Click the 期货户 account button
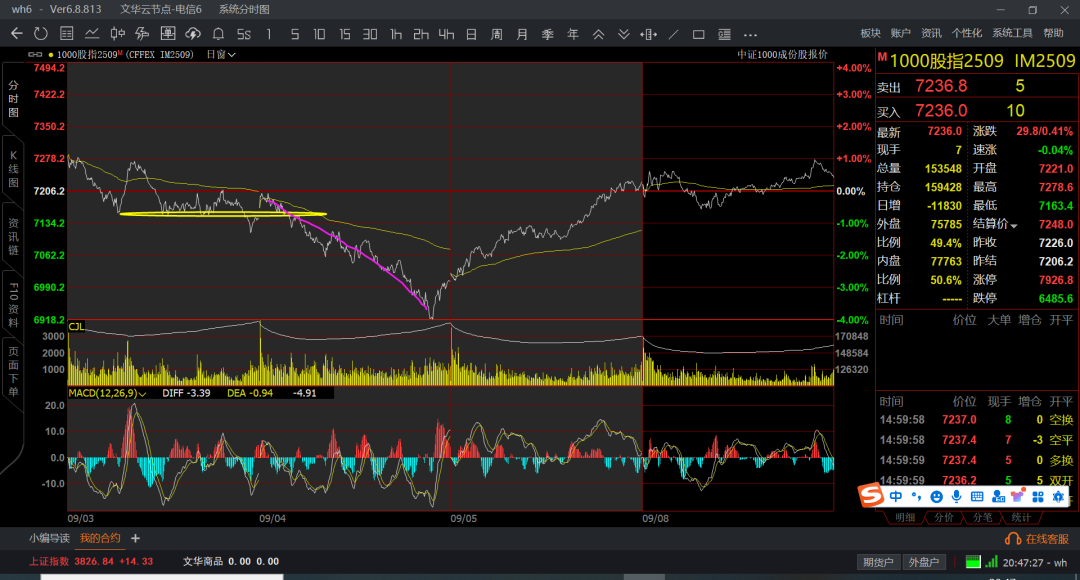The image size is (1080, 580). tap(878, 562)
